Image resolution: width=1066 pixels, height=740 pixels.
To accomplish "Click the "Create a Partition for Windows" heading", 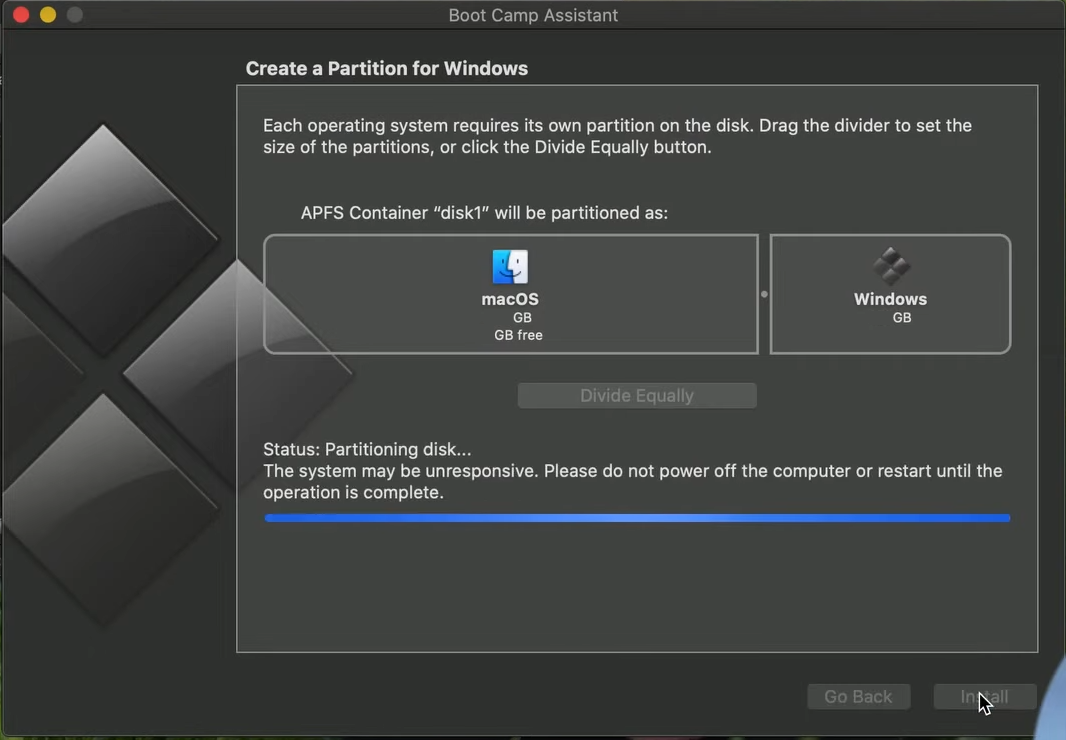I will [387, 69].
